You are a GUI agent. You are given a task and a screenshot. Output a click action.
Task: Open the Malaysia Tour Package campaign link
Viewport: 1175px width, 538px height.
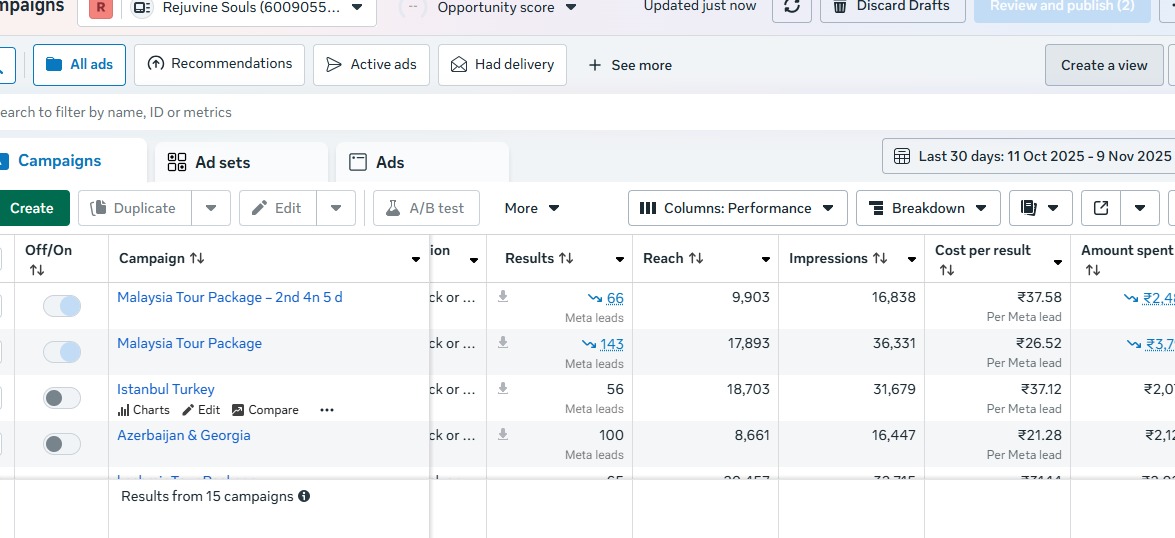pos(189,343)
